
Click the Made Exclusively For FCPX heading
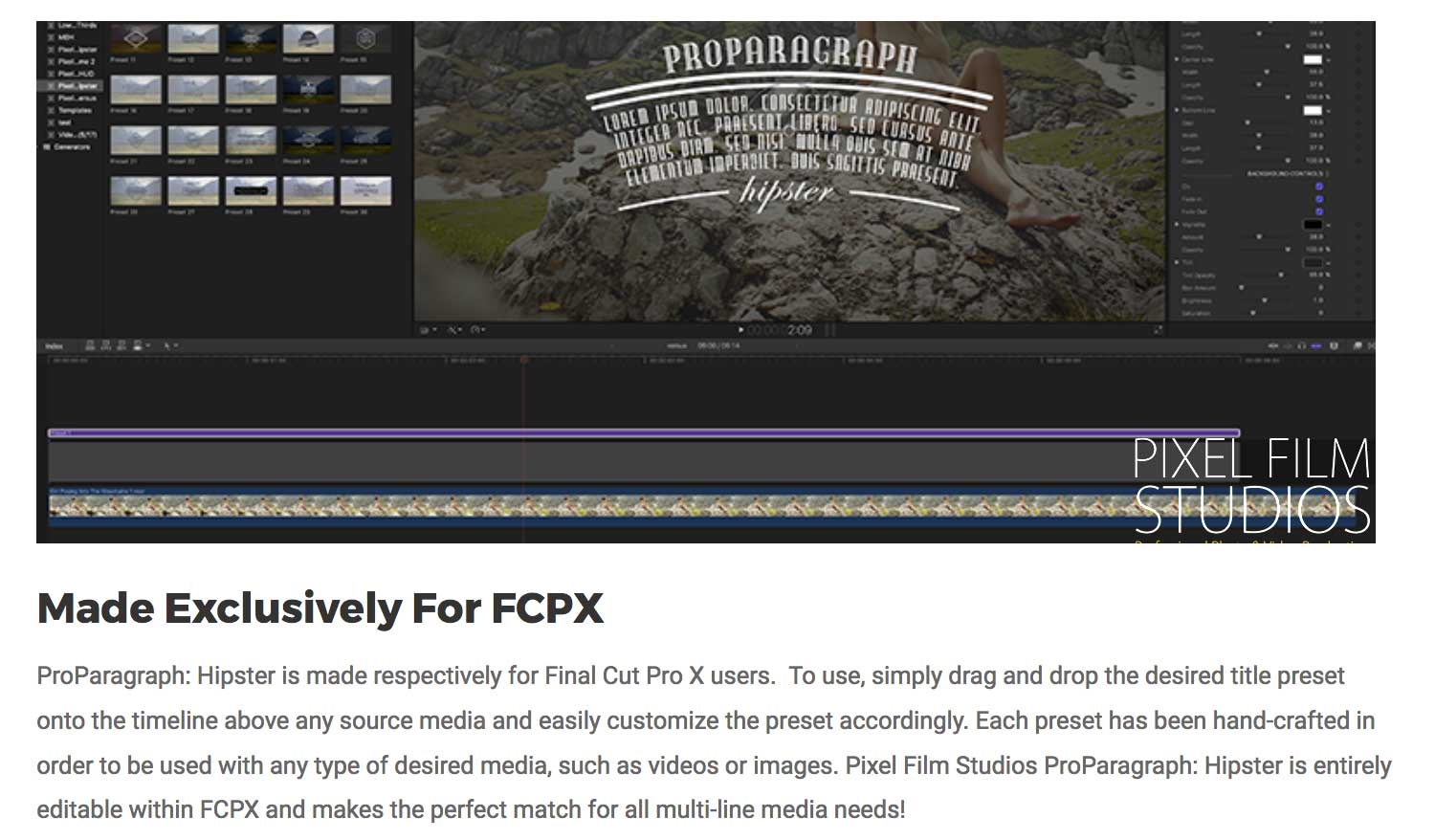pos(320,608)
